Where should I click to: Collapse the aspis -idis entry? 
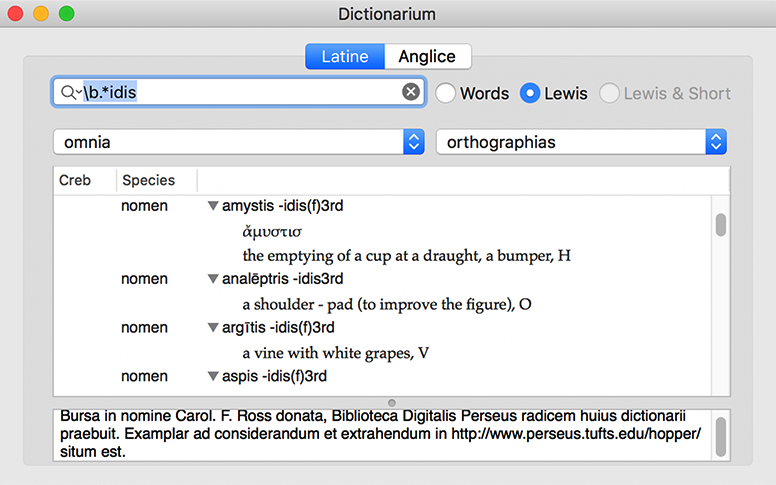pos(213,376)
